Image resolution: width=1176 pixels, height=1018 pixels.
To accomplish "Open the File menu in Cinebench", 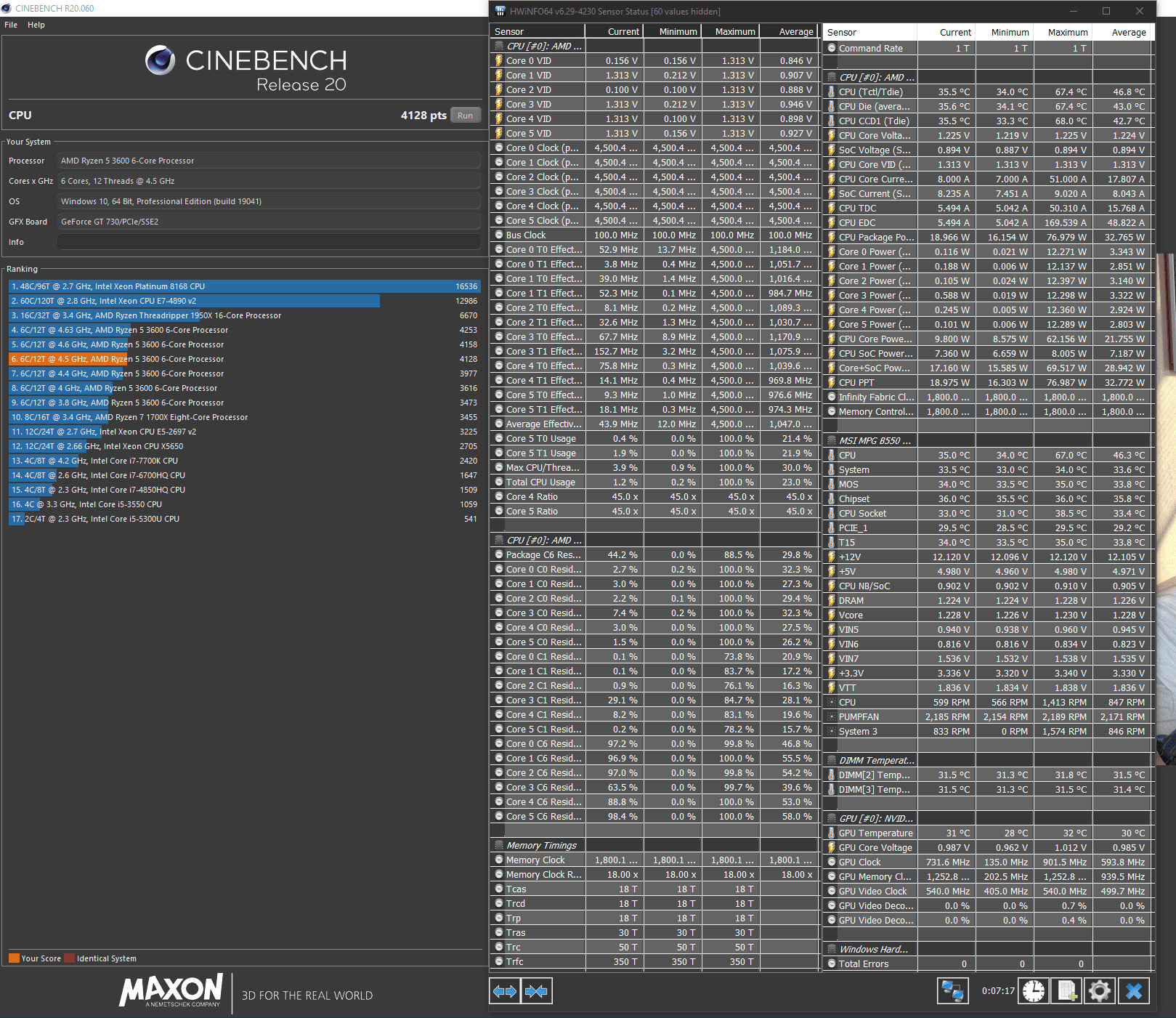I will coord(11,25).
